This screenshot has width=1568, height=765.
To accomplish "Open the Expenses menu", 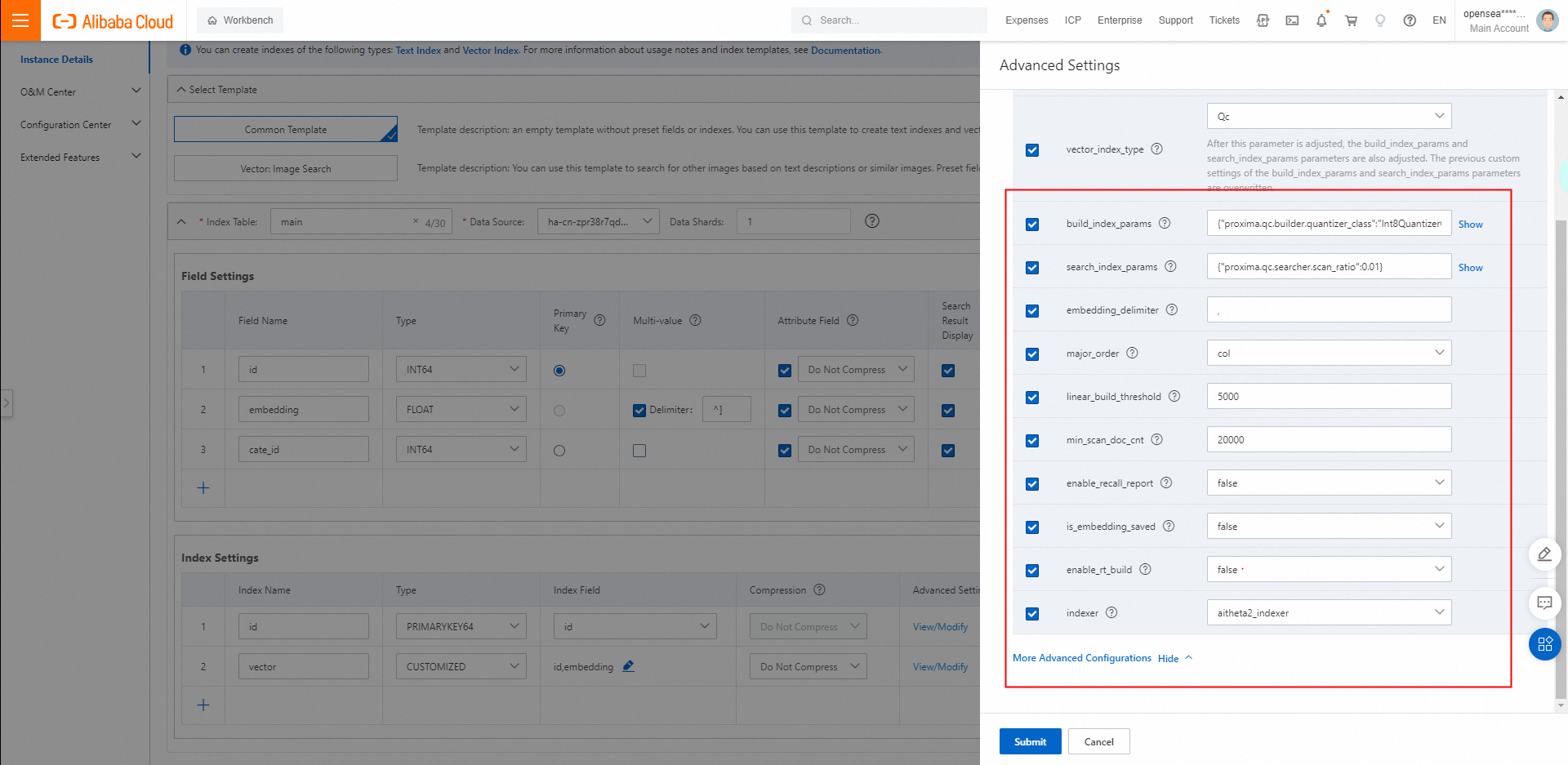I will 1027,20.
